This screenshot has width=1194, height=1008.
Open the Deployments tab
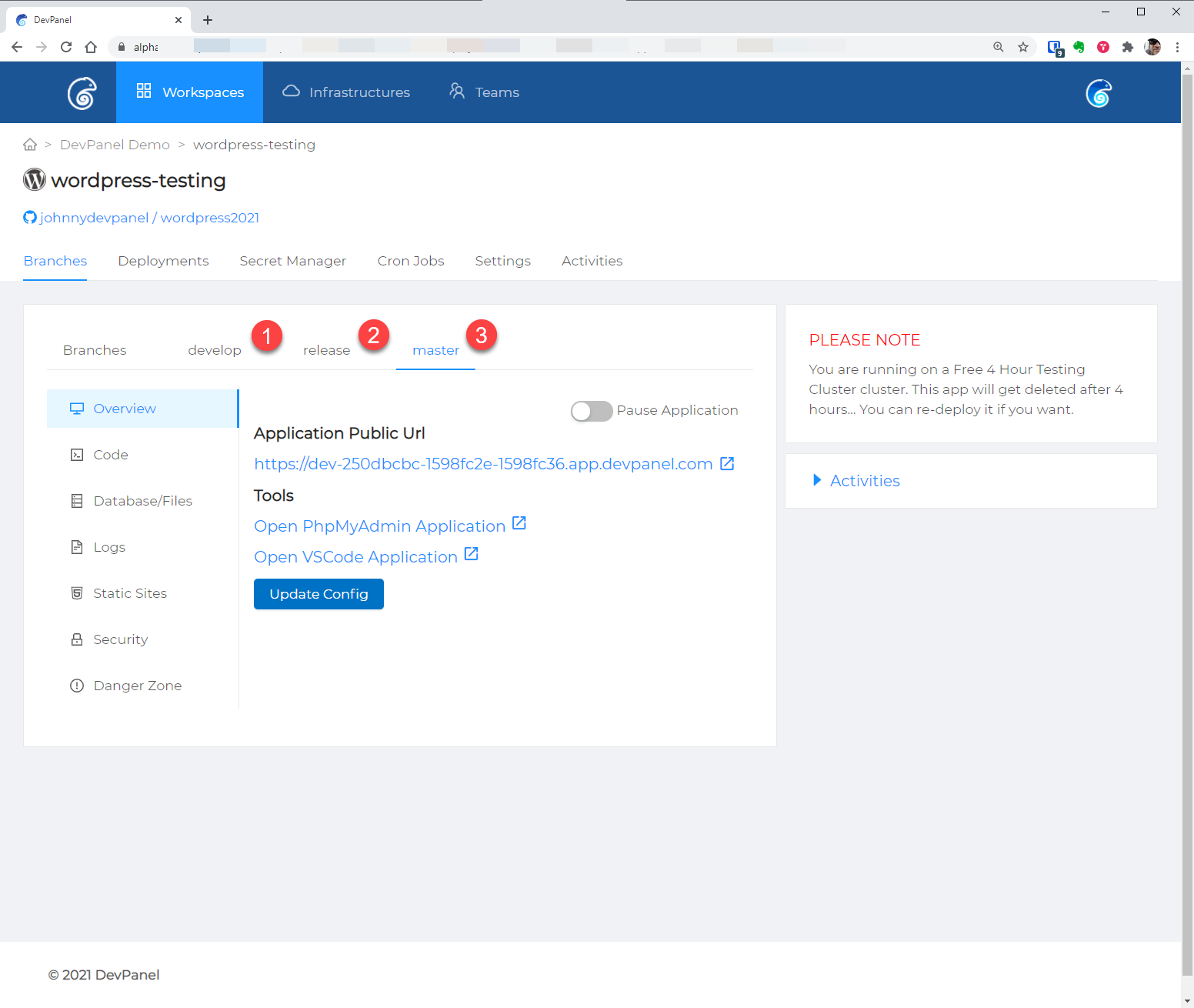[163, 261]
